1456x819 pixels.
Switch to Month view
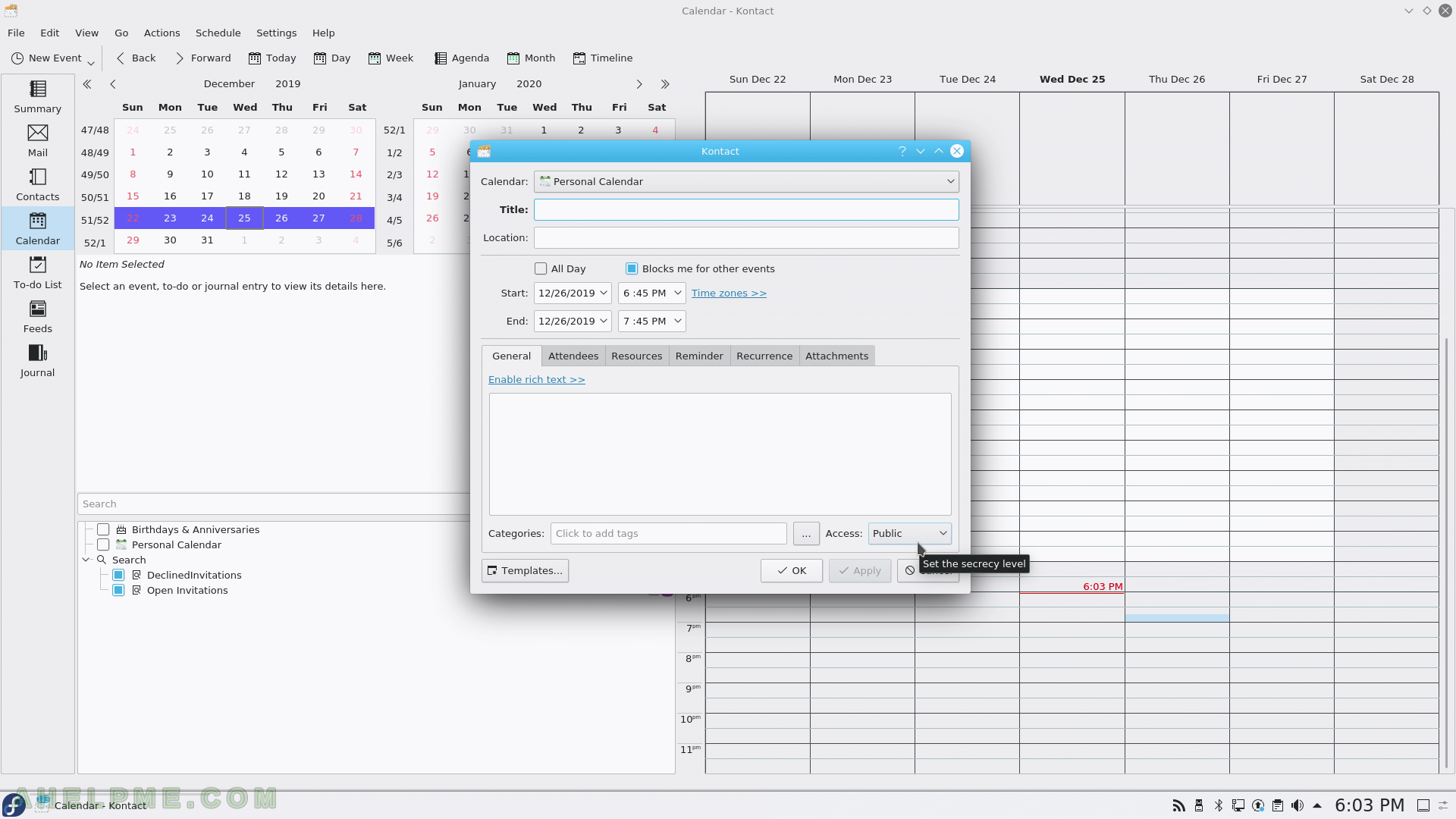[532, 58]
